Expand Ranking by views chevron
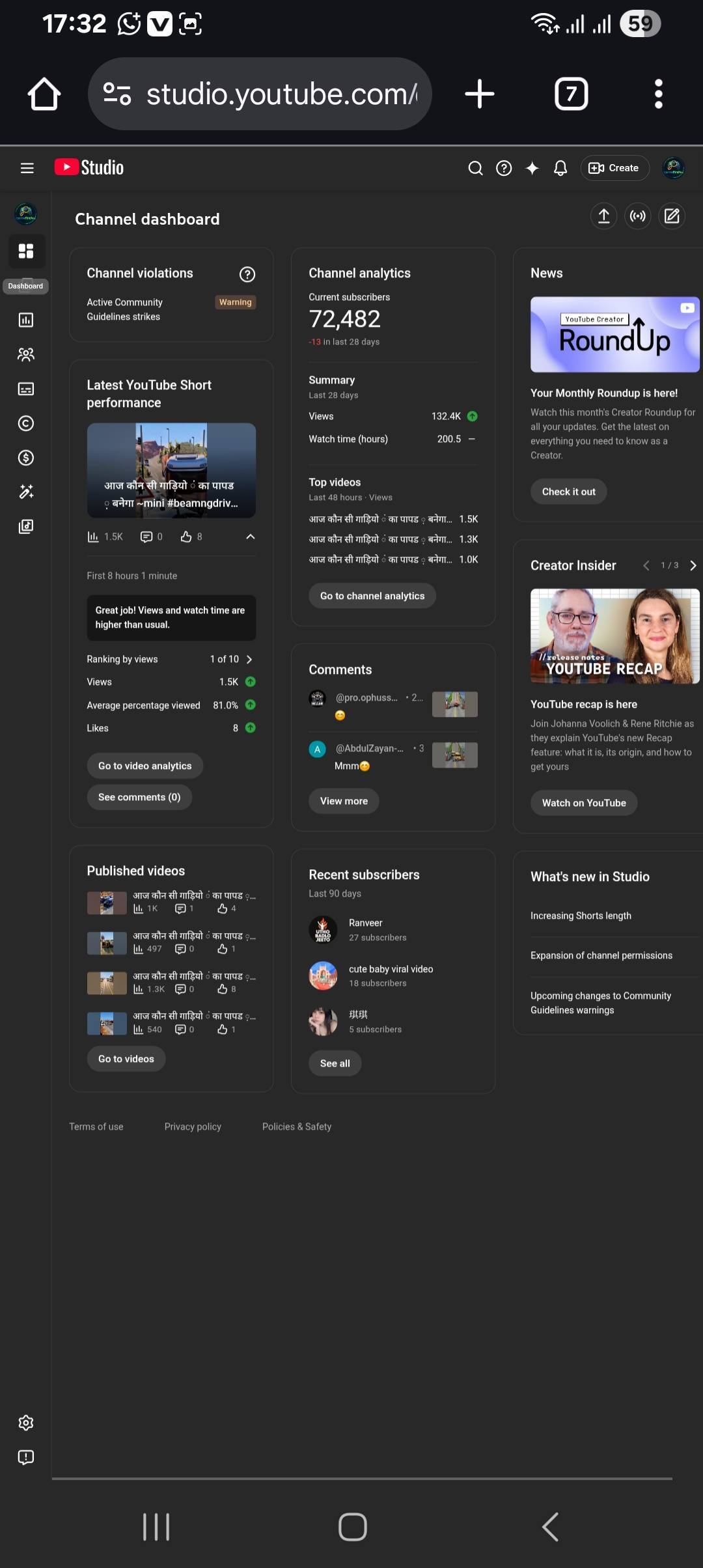 click(249, 660)
